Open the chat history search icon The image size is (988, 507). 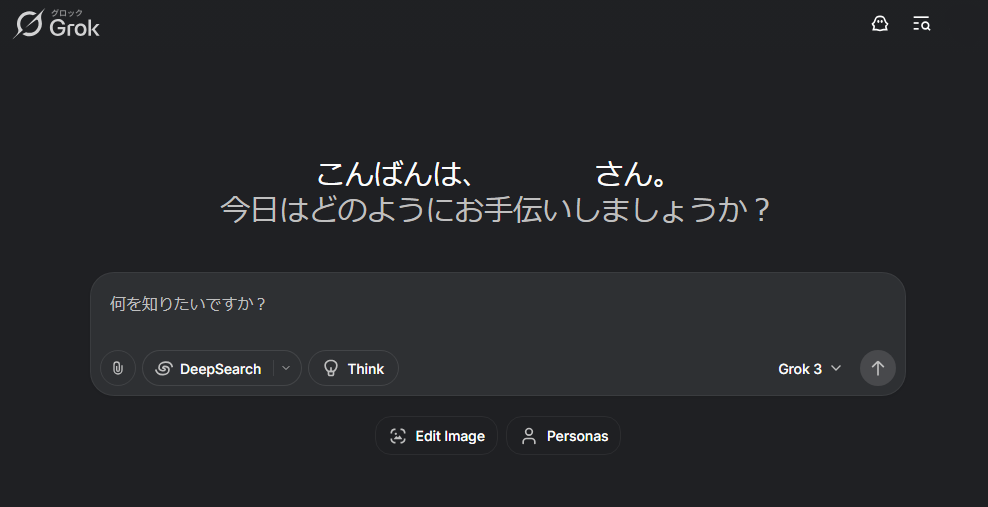[x=921, y=24]
